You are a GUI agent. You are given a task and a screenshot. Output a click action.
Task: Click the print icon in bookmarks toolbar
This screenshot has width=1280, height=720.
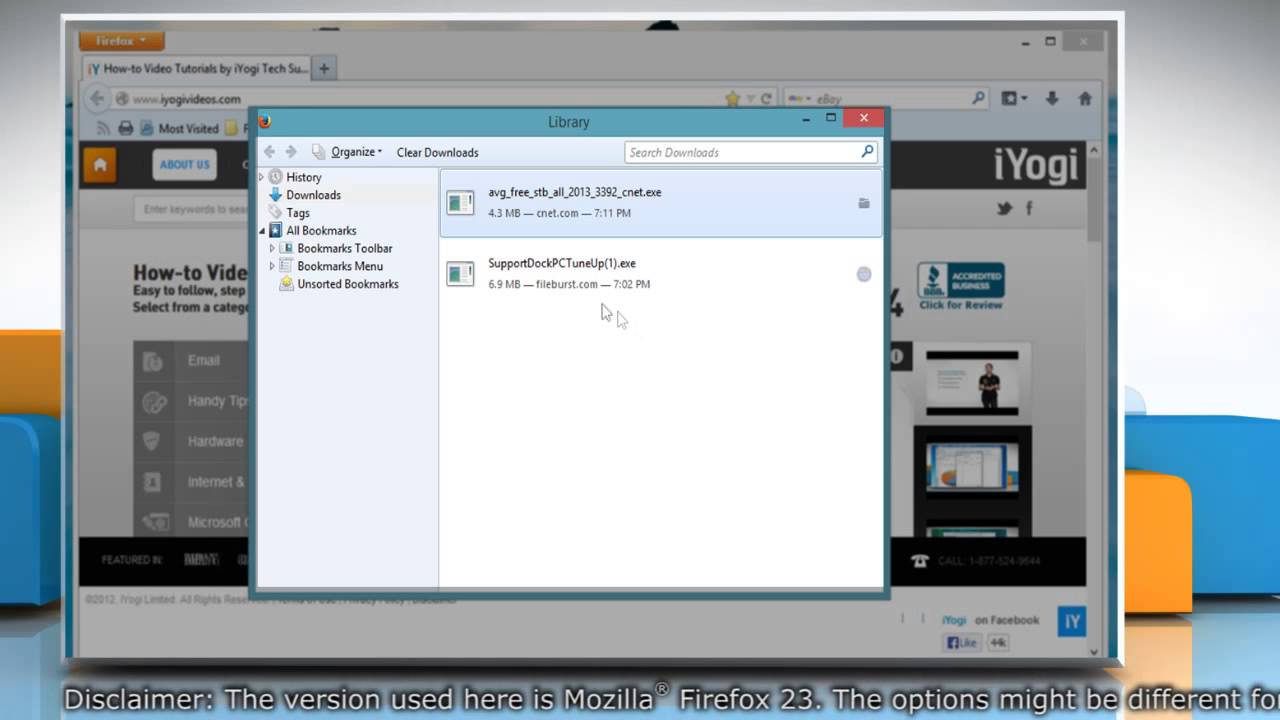tap(126, 128)
